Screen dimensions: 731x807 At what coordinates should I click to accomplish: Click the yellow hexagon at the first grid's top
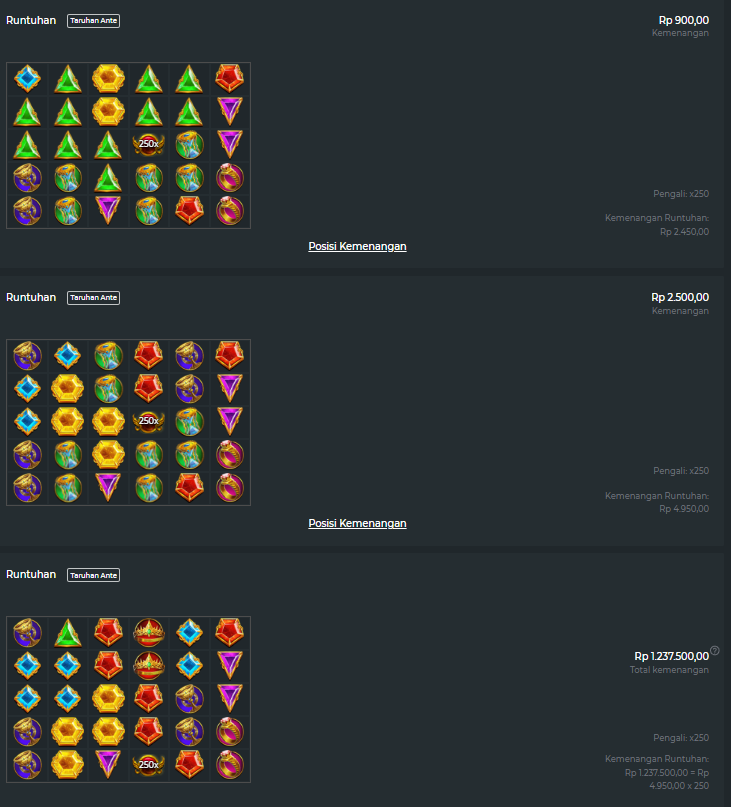(x=108, y=79)
